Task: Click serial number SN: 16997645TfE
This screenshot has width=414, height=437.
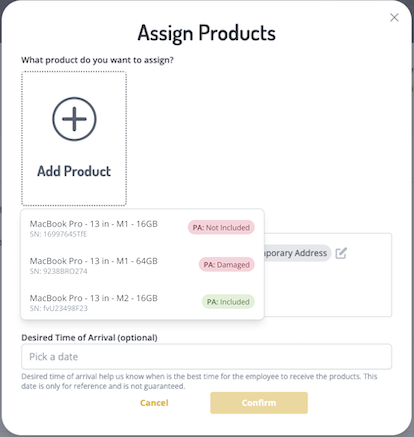Action: 58,234
